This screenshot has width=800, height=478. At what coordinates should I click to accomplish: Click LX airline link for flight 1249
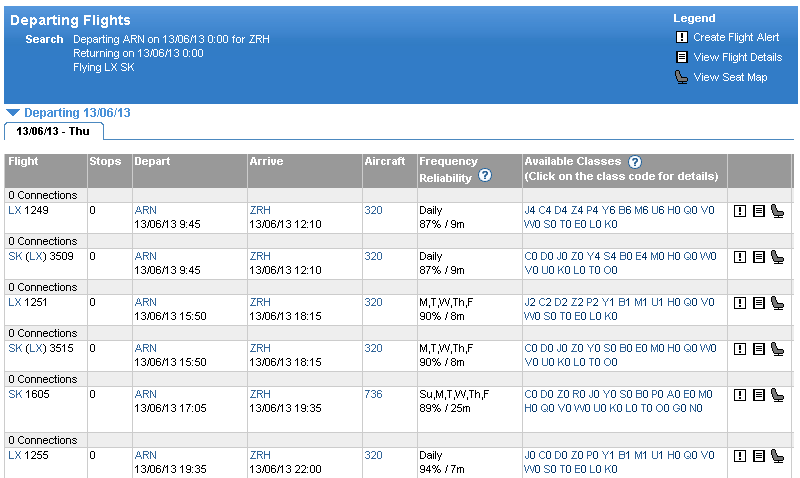point(14,210)
